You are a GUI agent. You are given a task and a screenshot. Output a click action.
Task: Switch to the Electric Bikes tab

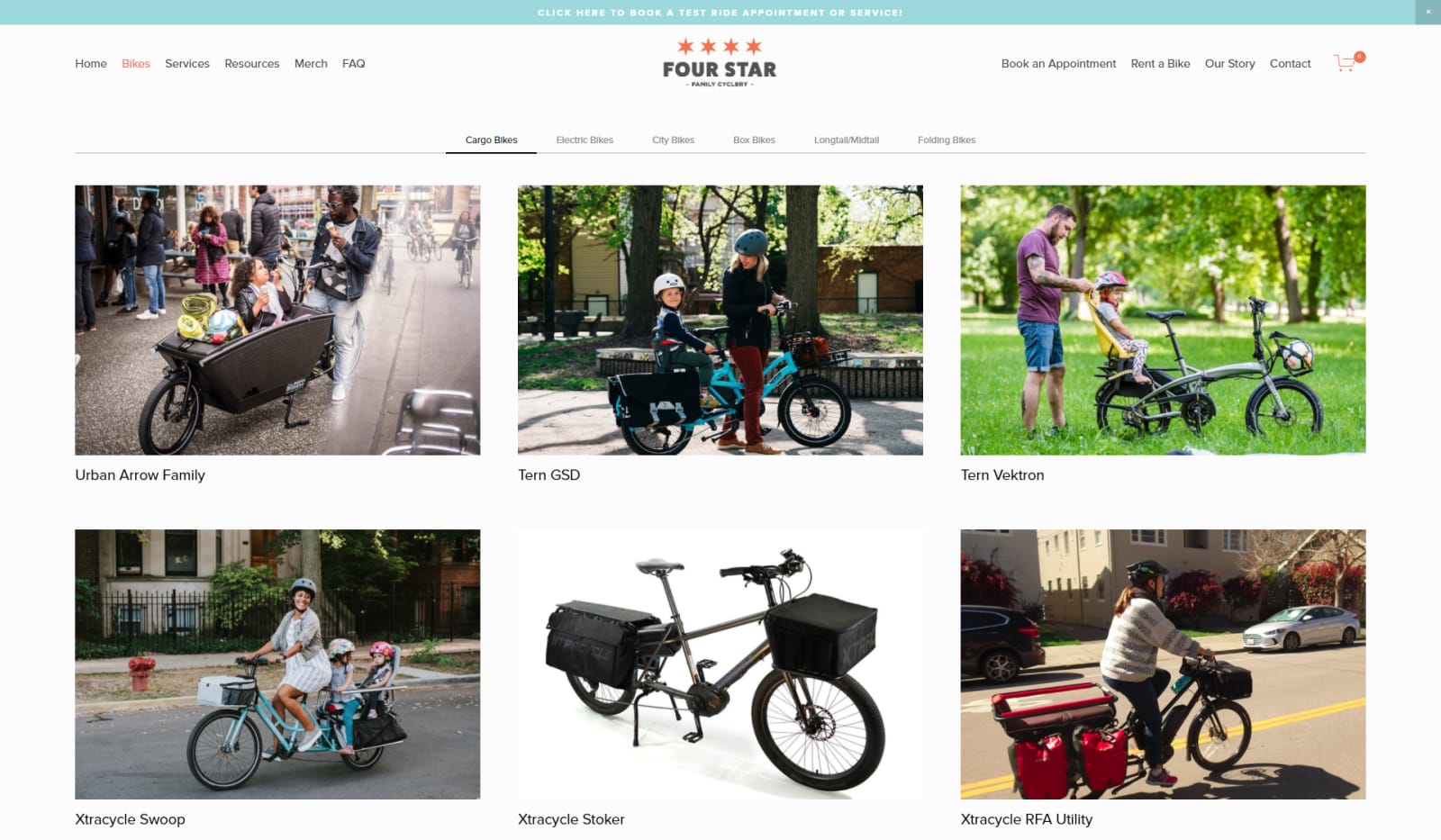[585, 140]
